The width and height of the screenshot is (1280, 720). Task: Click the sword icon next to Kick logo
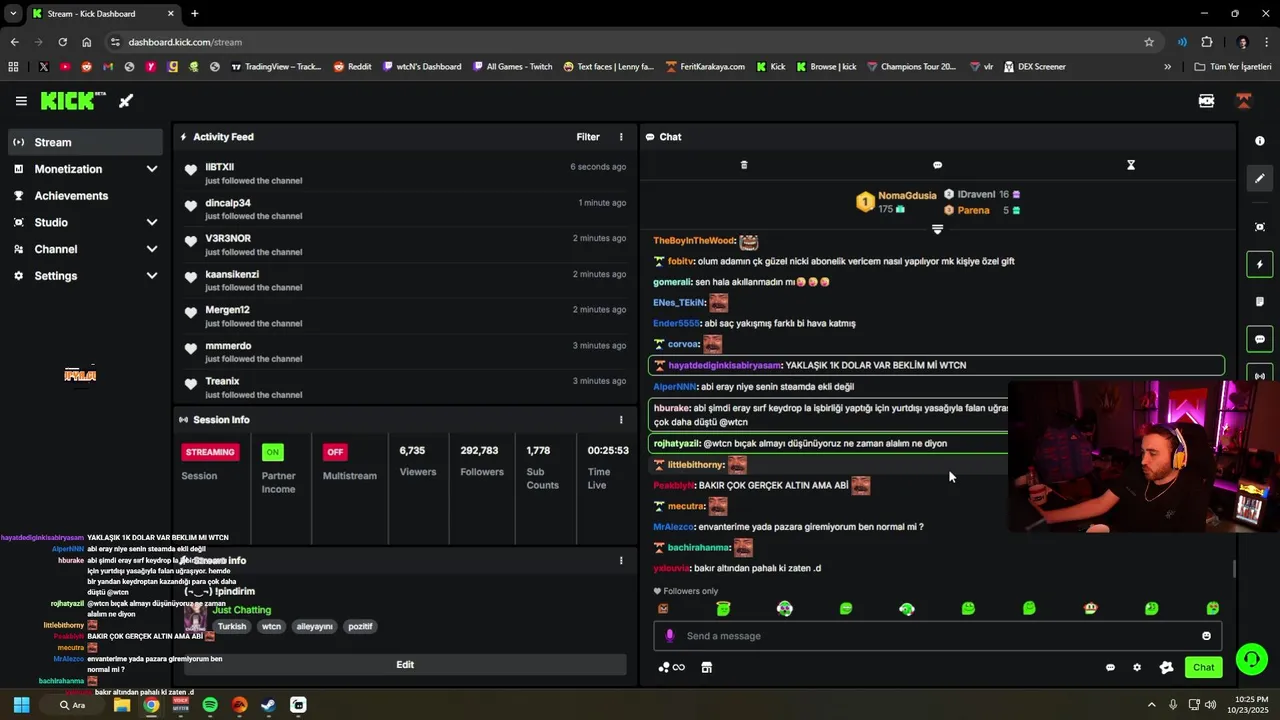click(126, 101)
